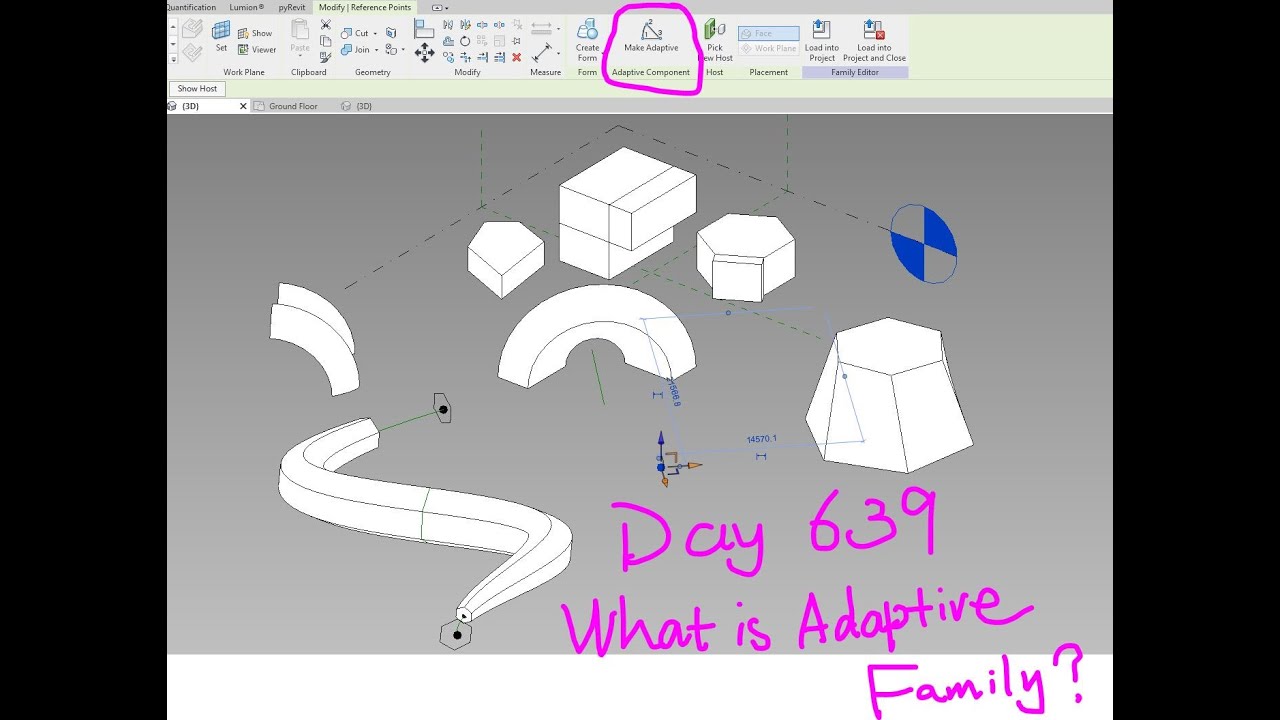1280x720 pixels.
Task: Click the Aligned Dimension tool
Action: click(x=542, y=53)
